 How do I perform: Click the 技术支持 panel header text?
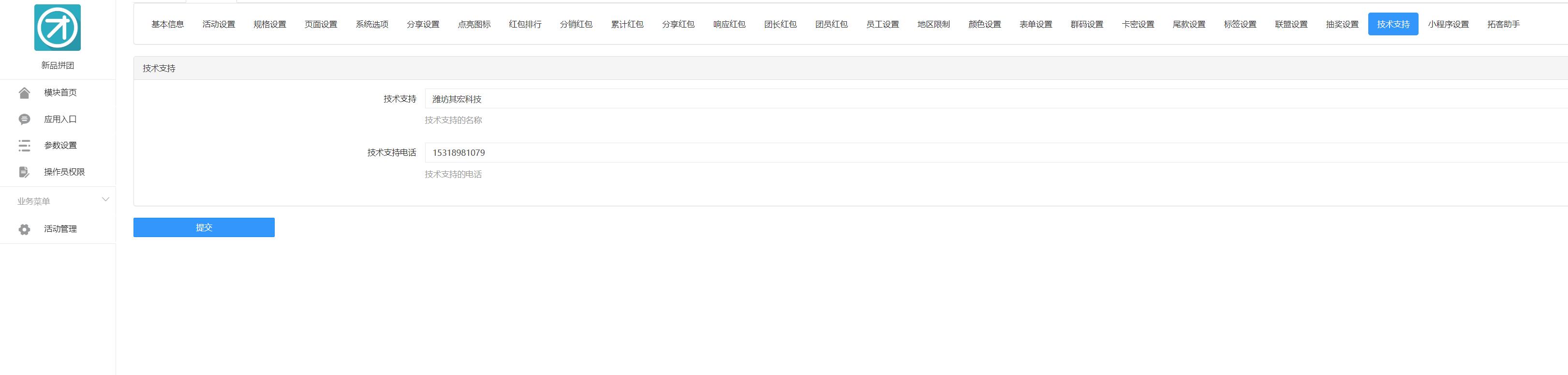click(159, 68)
